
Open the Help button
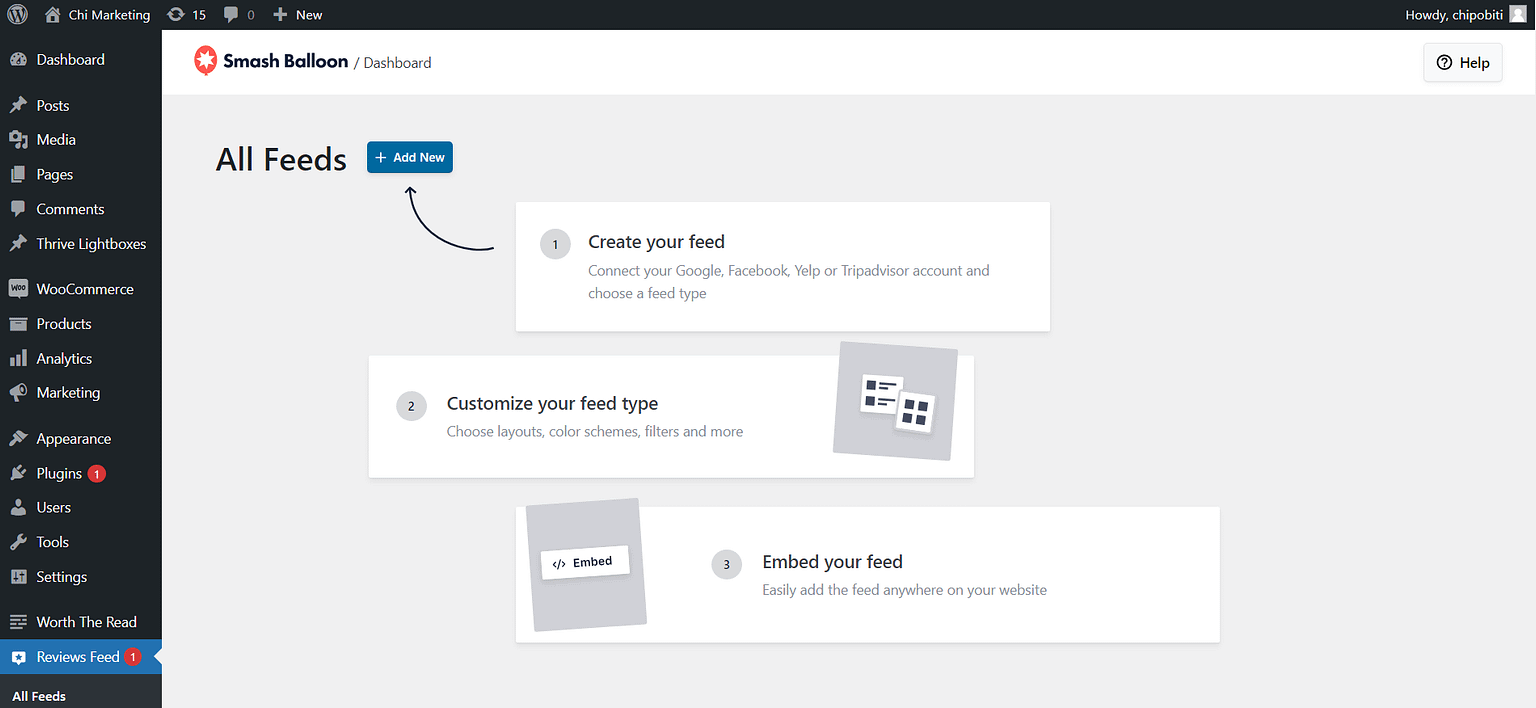(1462, 62)
